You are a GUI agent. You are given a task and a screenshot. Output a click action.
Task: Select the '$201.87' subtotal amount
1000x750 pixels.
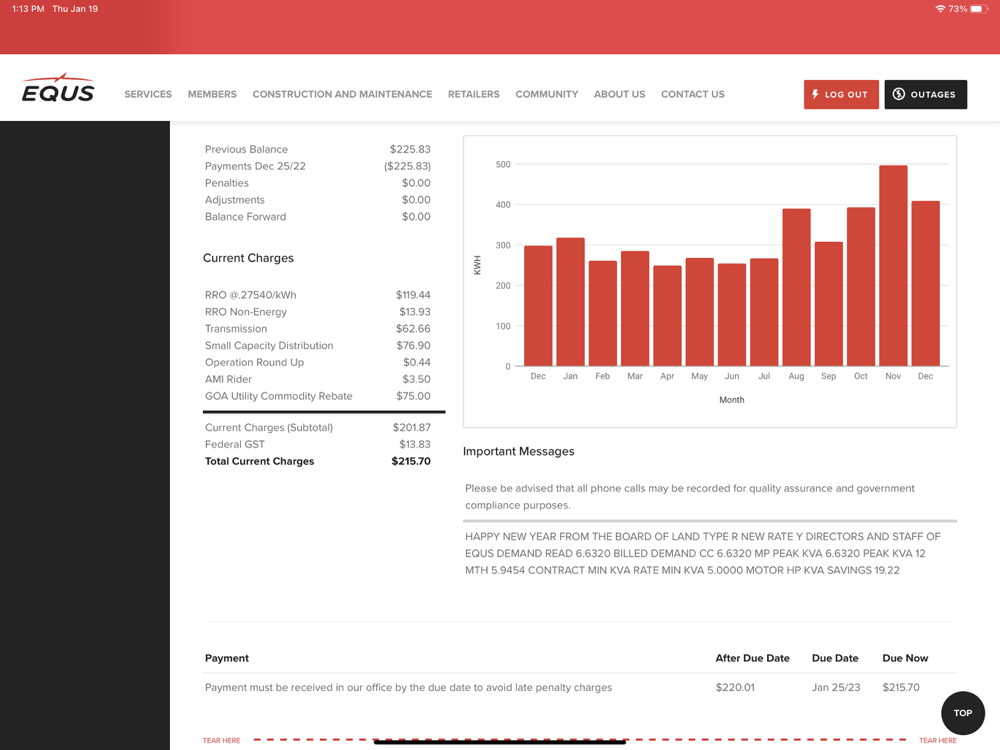coord(411,427)
